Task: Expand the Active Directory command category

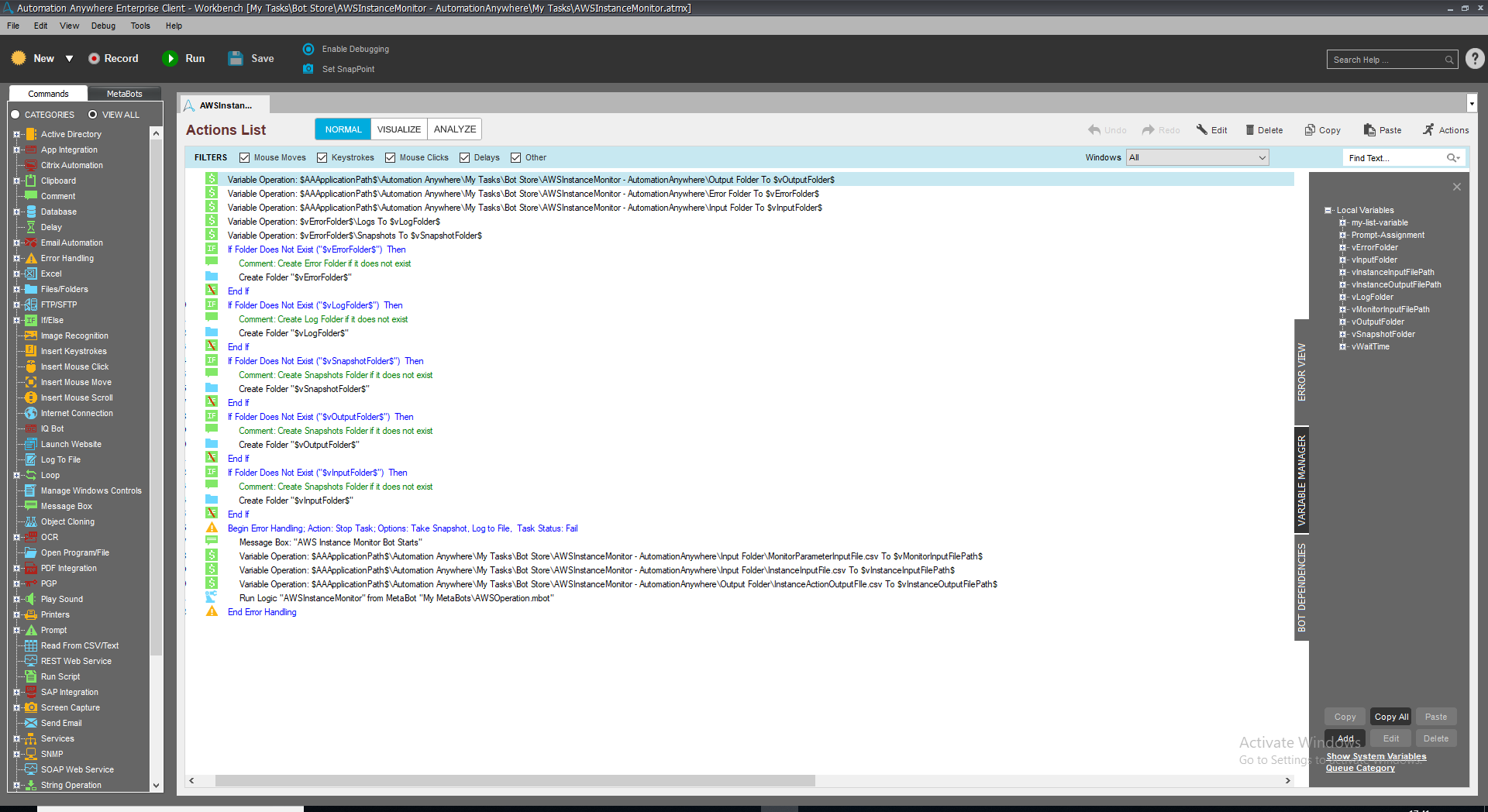Action: 16,134
